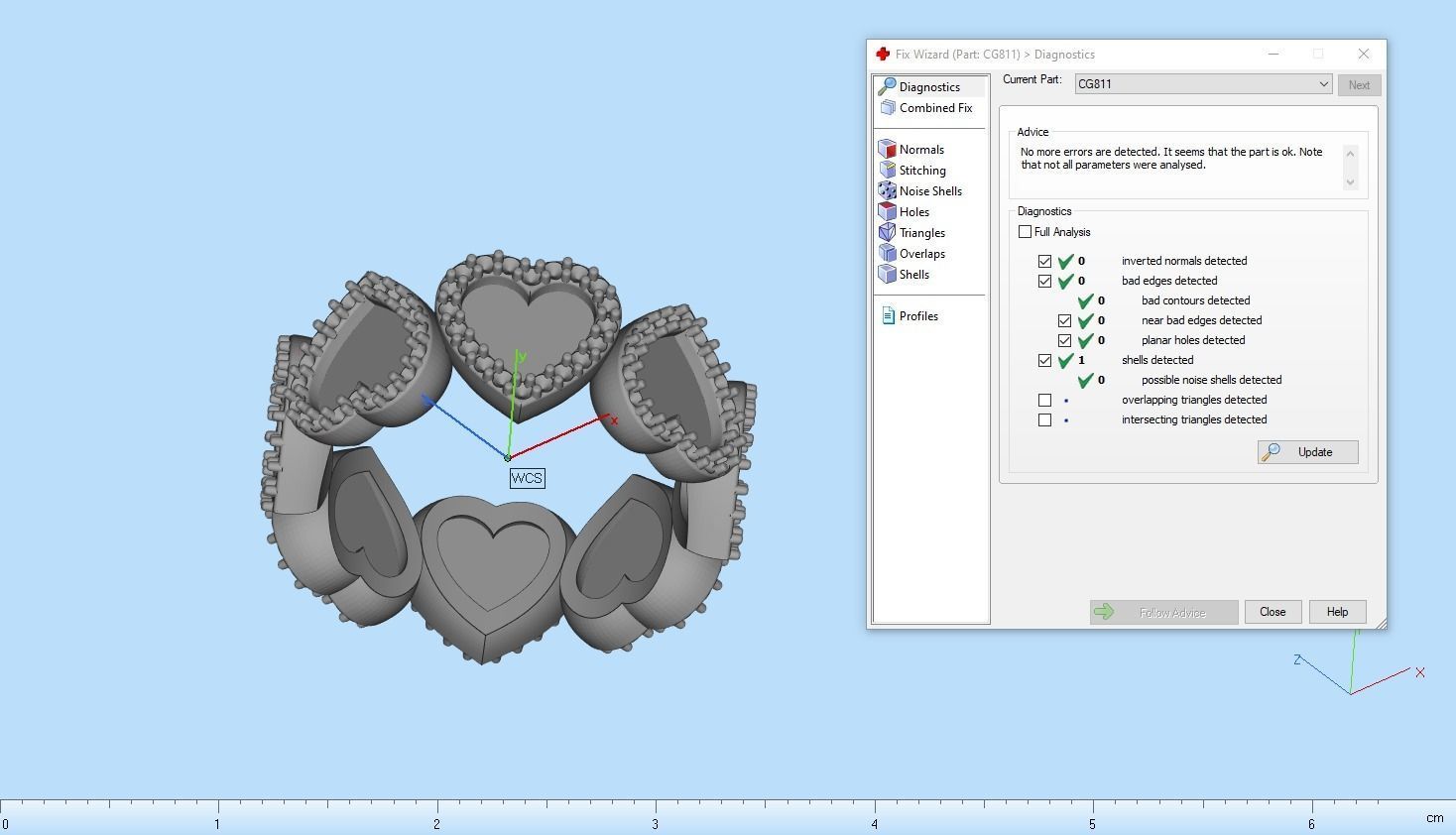Viewport: 1456px width, 835px height.
Task: Uncheck planar holes detected checkbox
Action: click(x=1064, y=341)
